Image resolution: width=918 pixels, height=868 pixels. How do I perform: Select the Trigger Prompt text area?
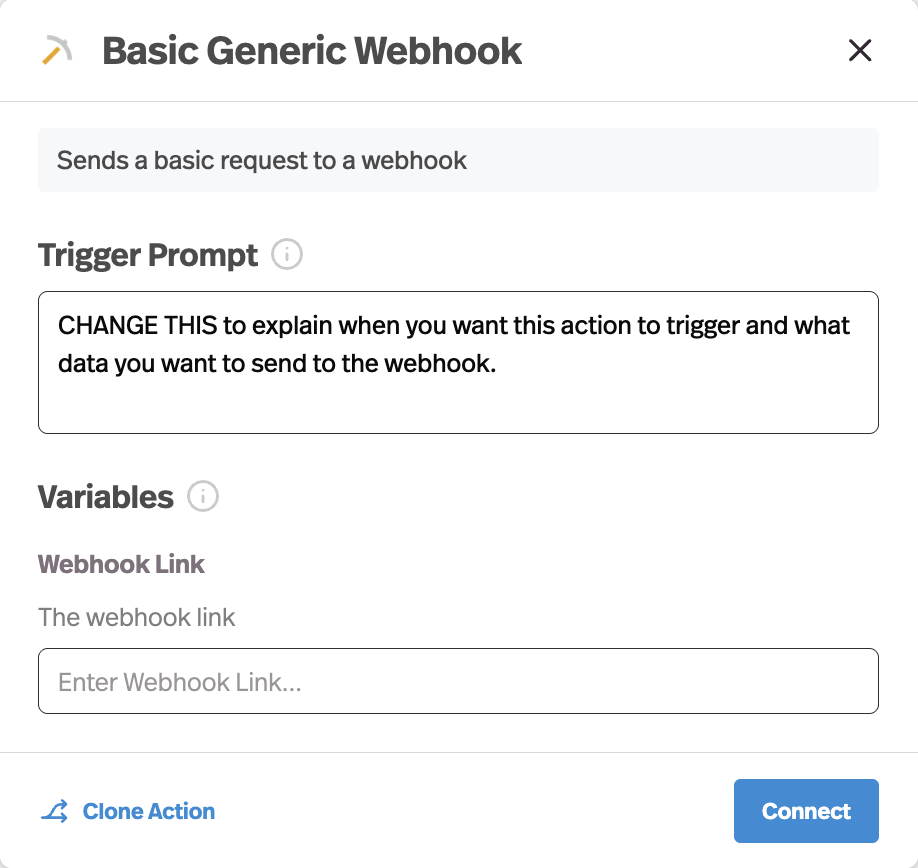click(457, 362)
